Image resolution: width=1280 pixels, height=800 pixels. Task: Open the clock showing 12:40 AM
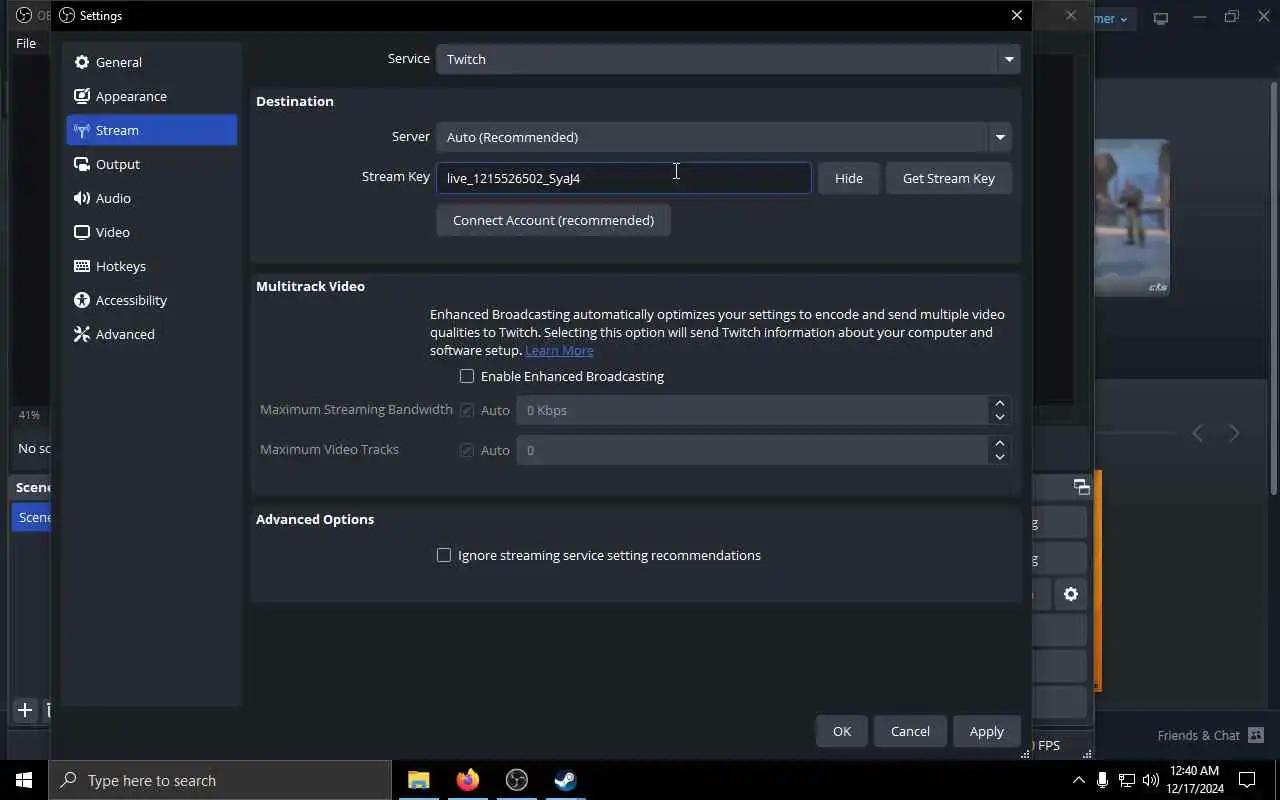[x=1195, y=780]
